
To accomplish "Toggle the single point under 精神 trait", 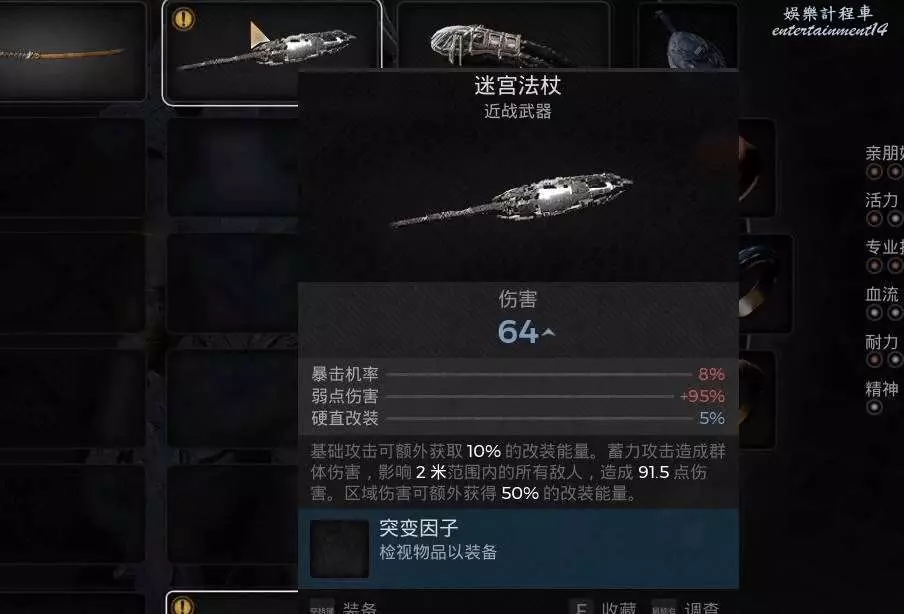I will point(874,407).
